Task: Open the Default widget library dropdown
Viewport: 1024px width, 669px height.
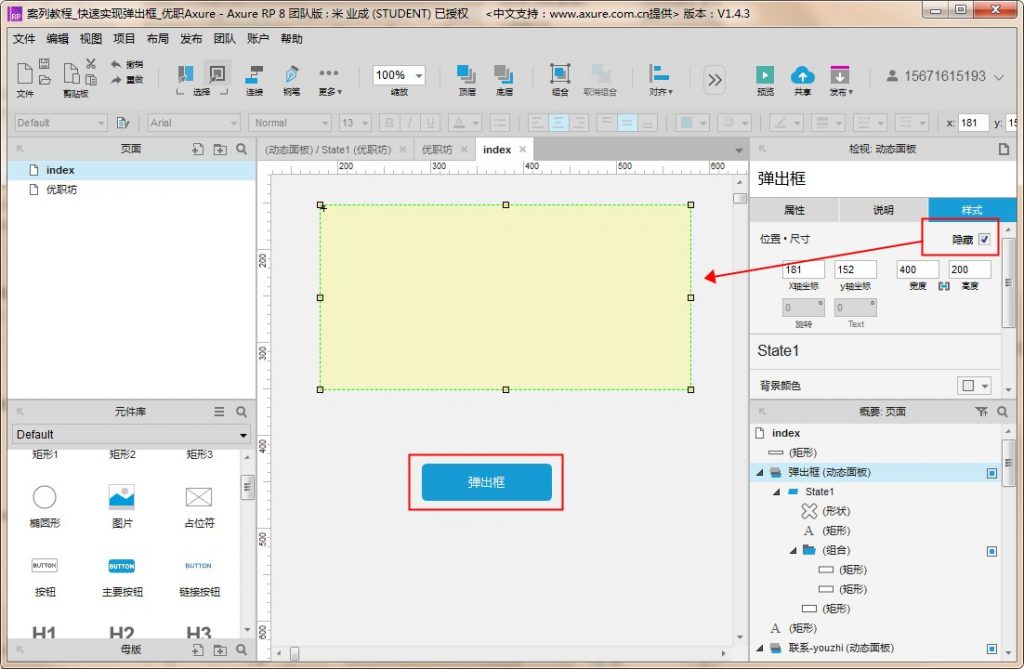Action: 131,435
